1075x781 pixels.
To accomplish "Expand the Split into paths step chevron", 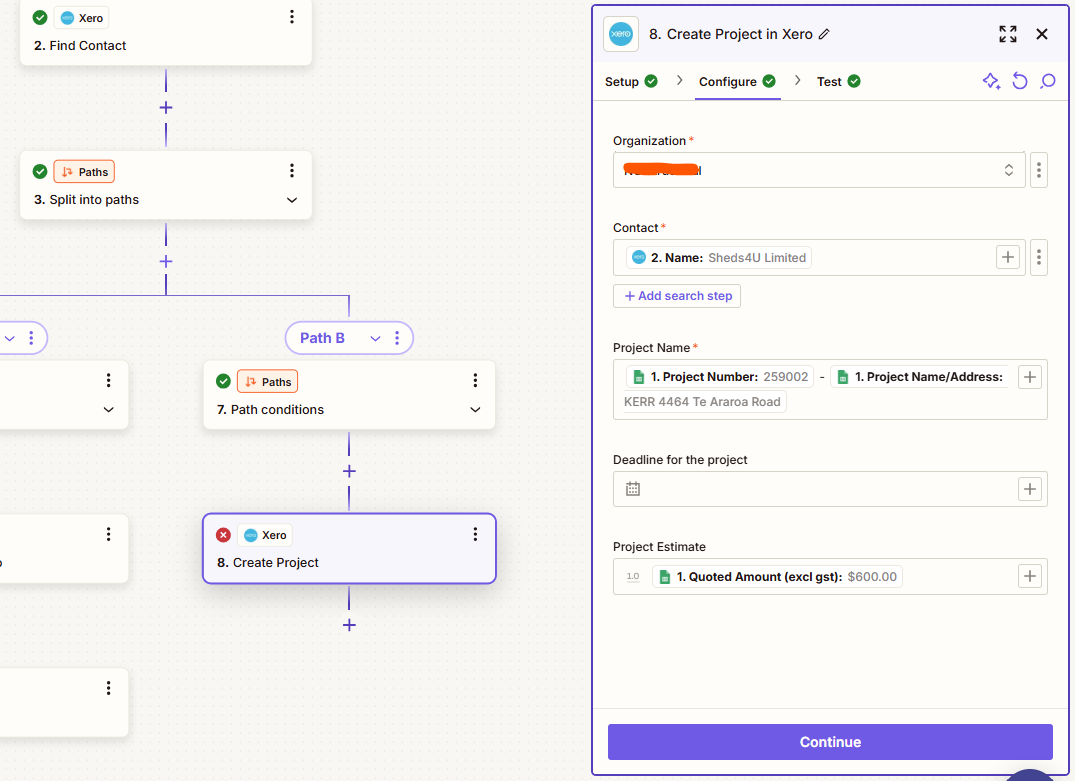I will coord(292,200).
